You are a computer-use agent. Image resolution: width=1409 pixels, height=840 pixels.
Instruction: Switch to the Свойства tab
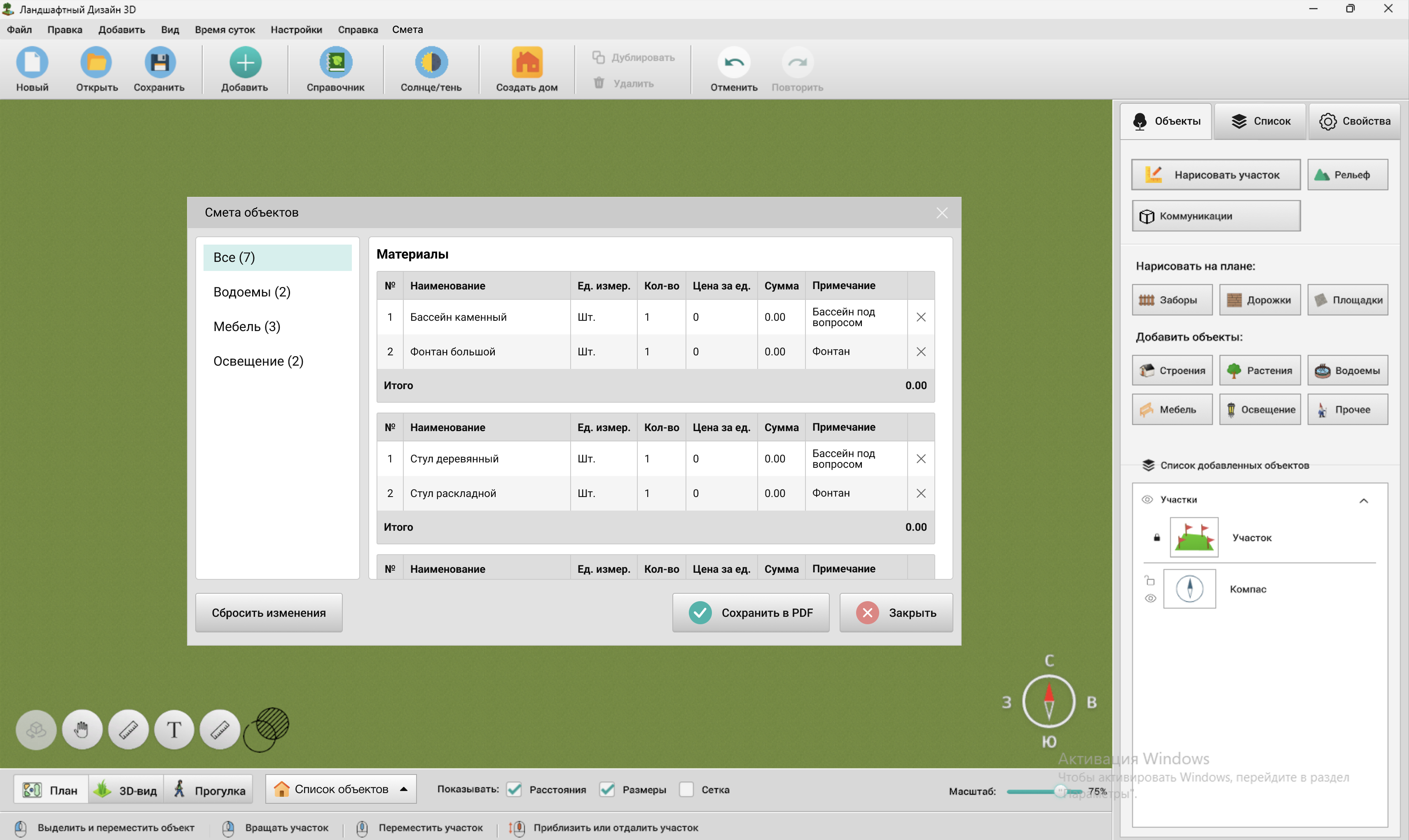[1354, 121]
